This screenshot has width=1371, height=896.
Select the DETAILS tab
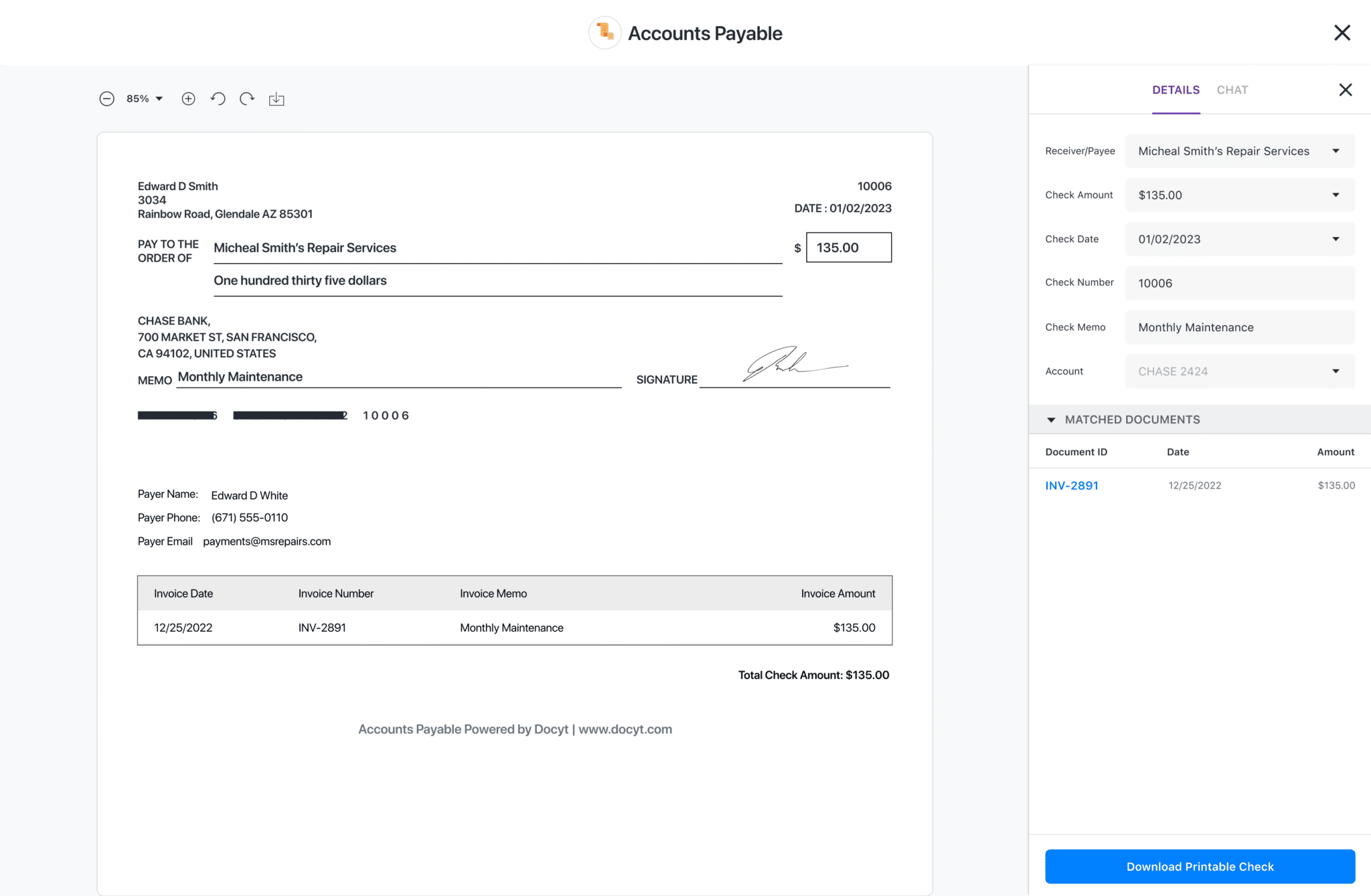tap(1176, 90)
